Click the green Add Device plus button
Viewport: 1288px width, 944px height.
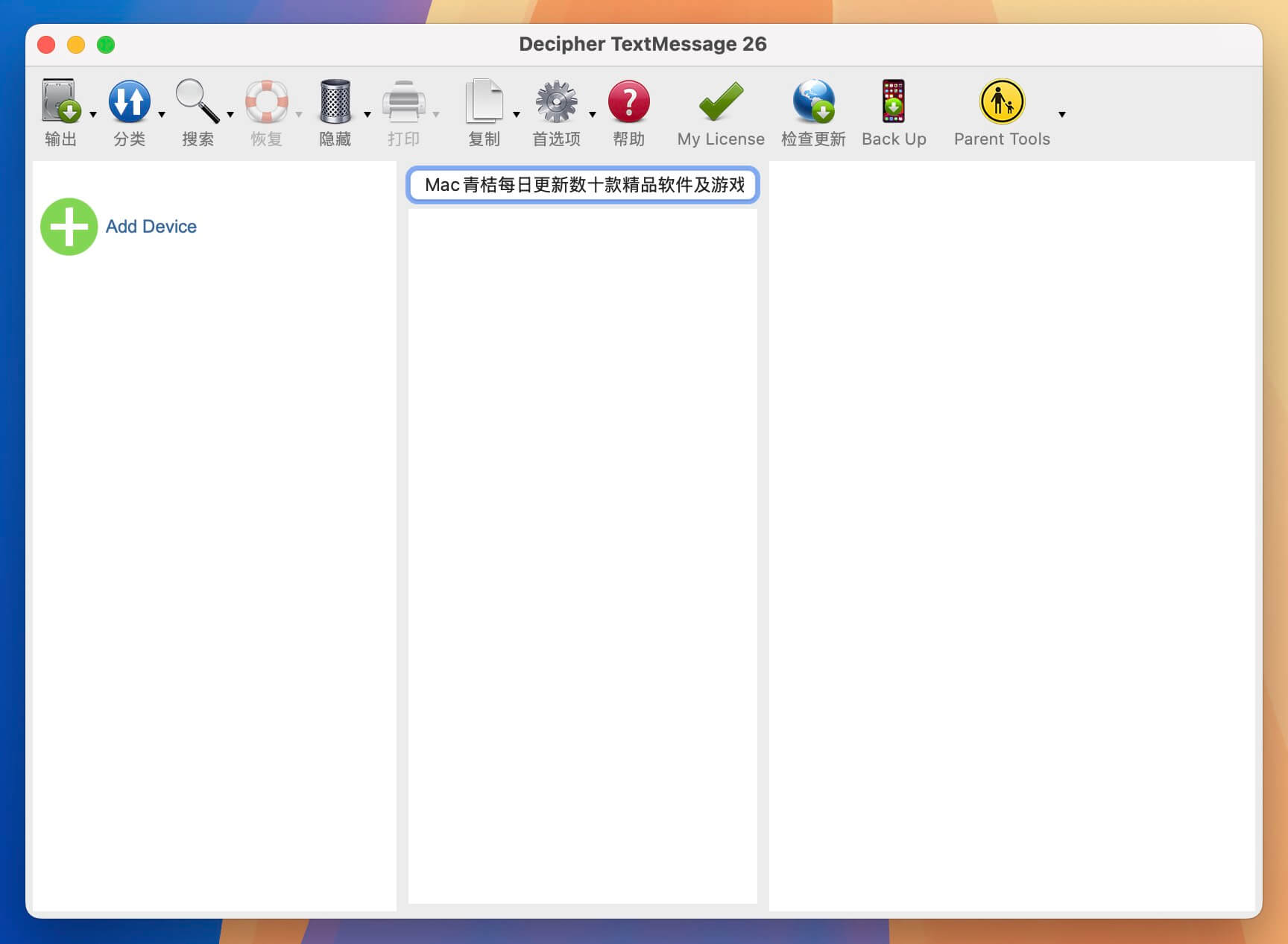pyautogui.click(x=69, y=227)
